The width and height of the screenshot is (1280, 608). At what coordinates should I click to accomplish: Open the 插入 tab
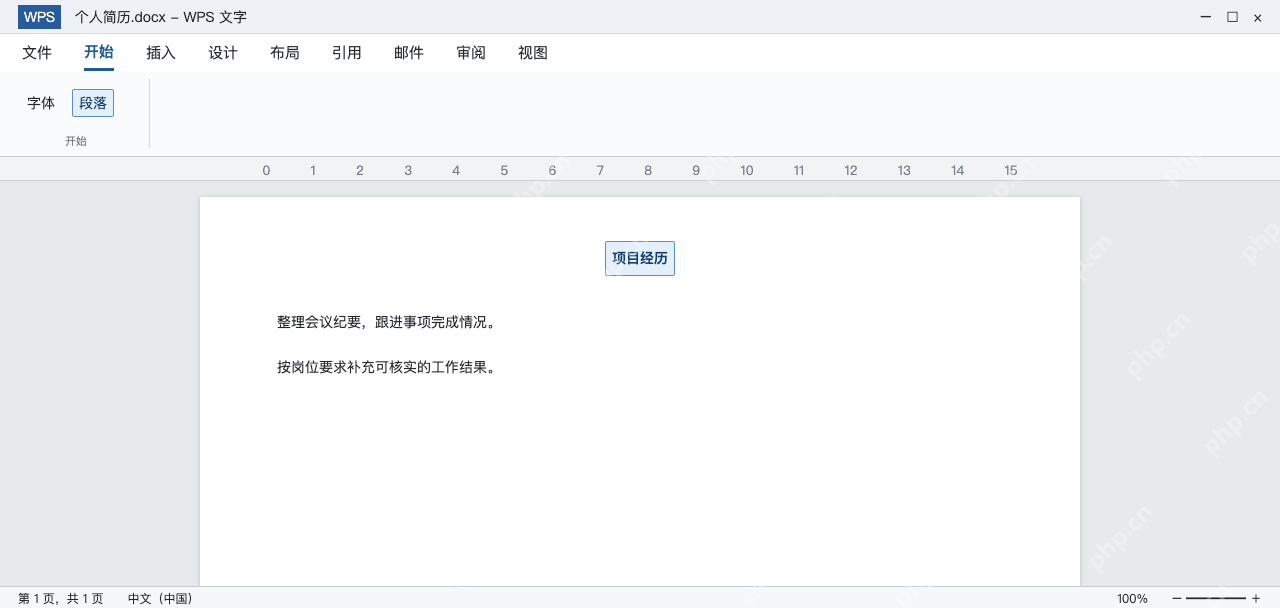pyautogui.click(x=161, y=53)
